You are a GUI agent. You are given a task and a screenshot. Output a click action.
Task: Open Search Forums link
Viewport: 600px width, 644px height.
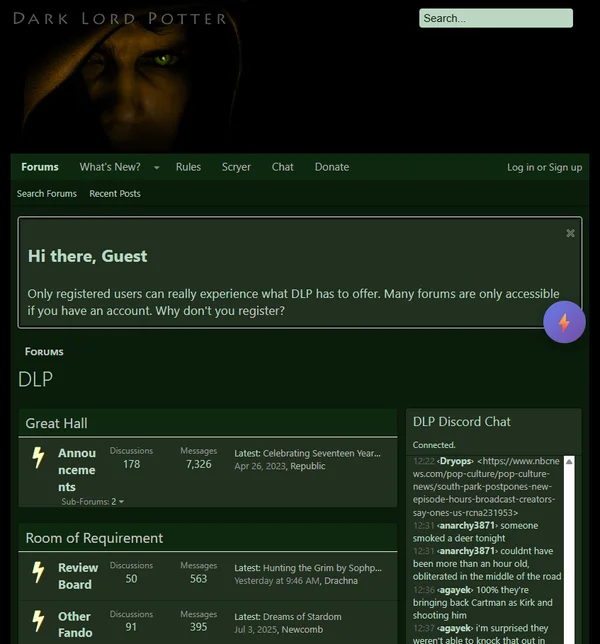pos(46,193)
